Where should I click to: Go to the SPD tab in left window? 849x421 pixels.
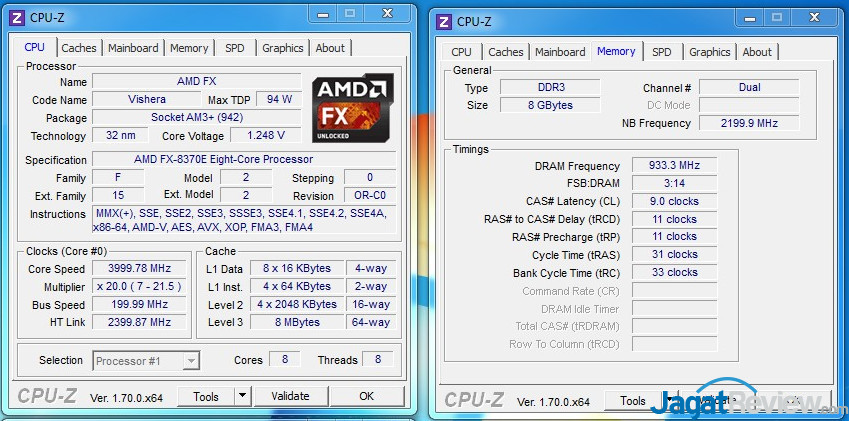coord(234,48)
